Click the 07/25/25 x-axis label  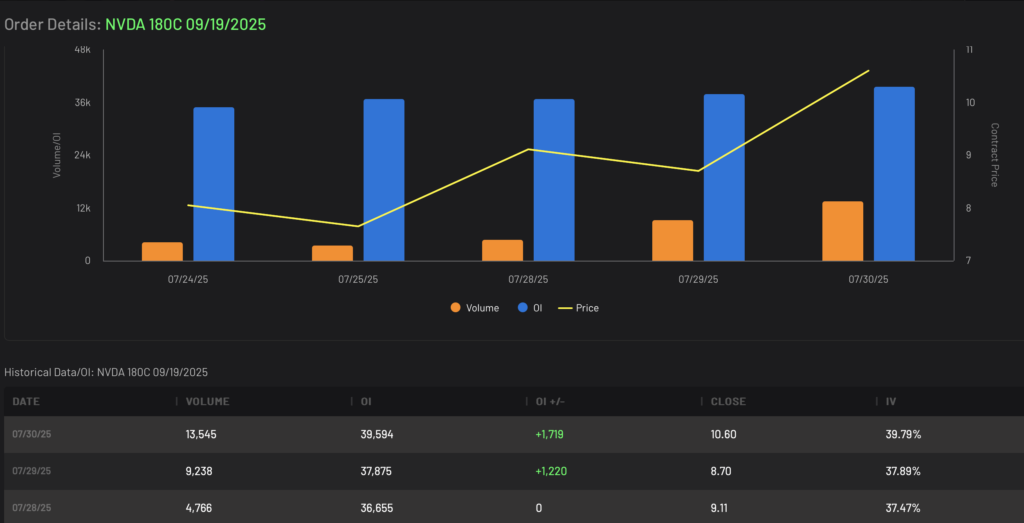pyautogui.click(x=358, y=279)
